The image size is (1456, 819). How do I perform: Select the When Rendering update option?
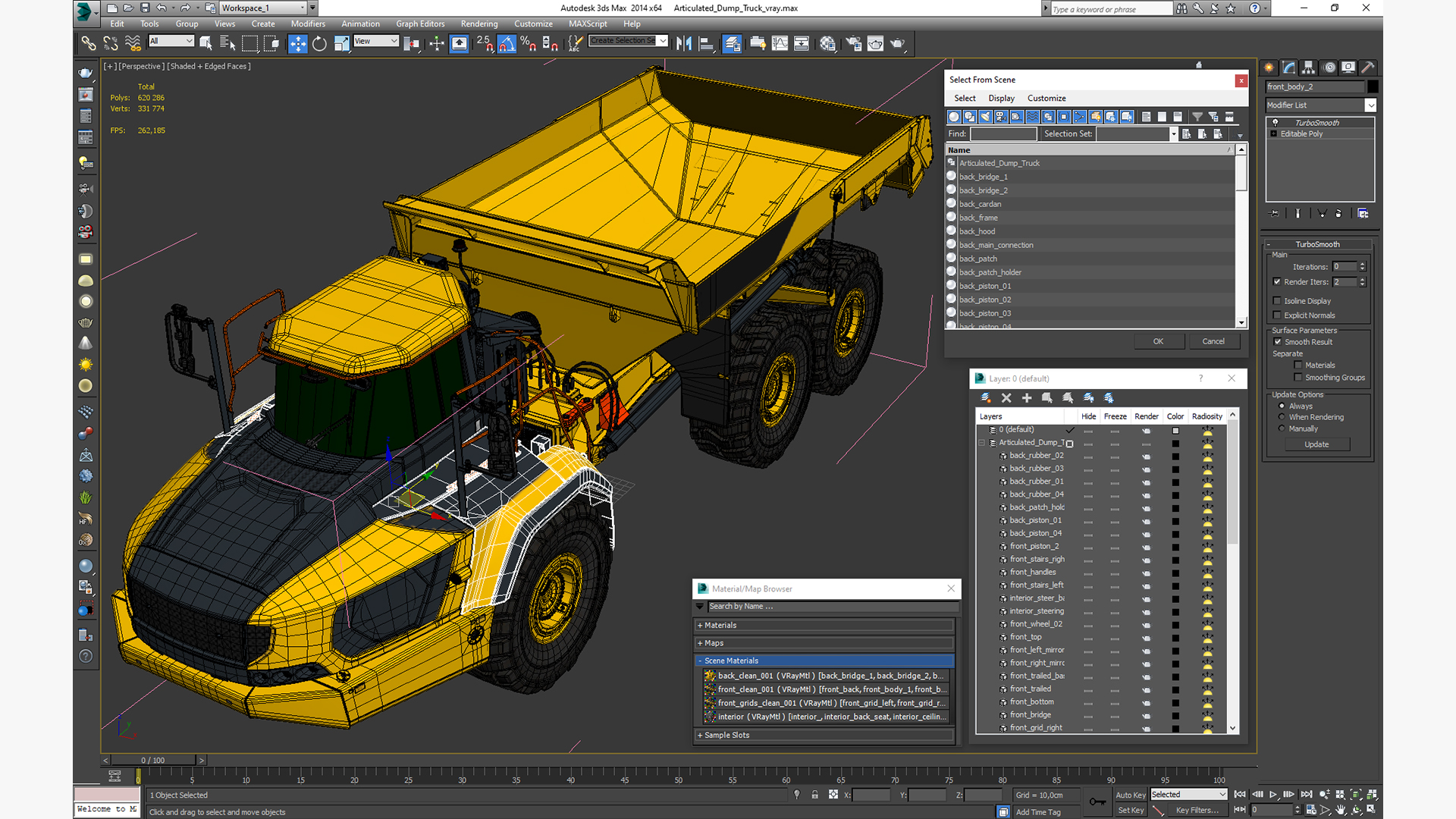point(1282,417)
